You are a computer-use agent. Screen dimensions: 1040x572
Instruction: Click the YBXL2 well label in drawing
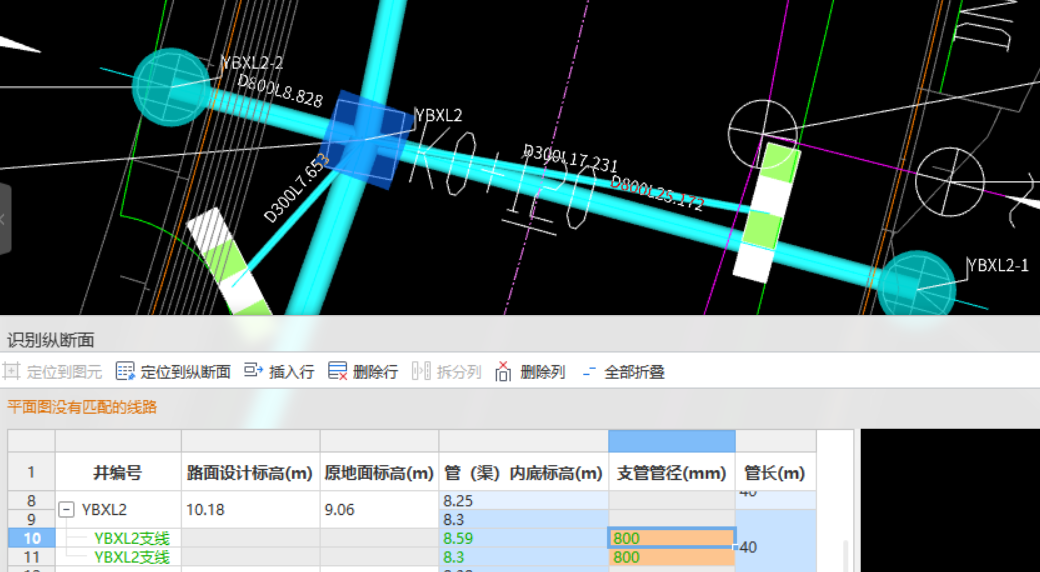pos(438,115)
